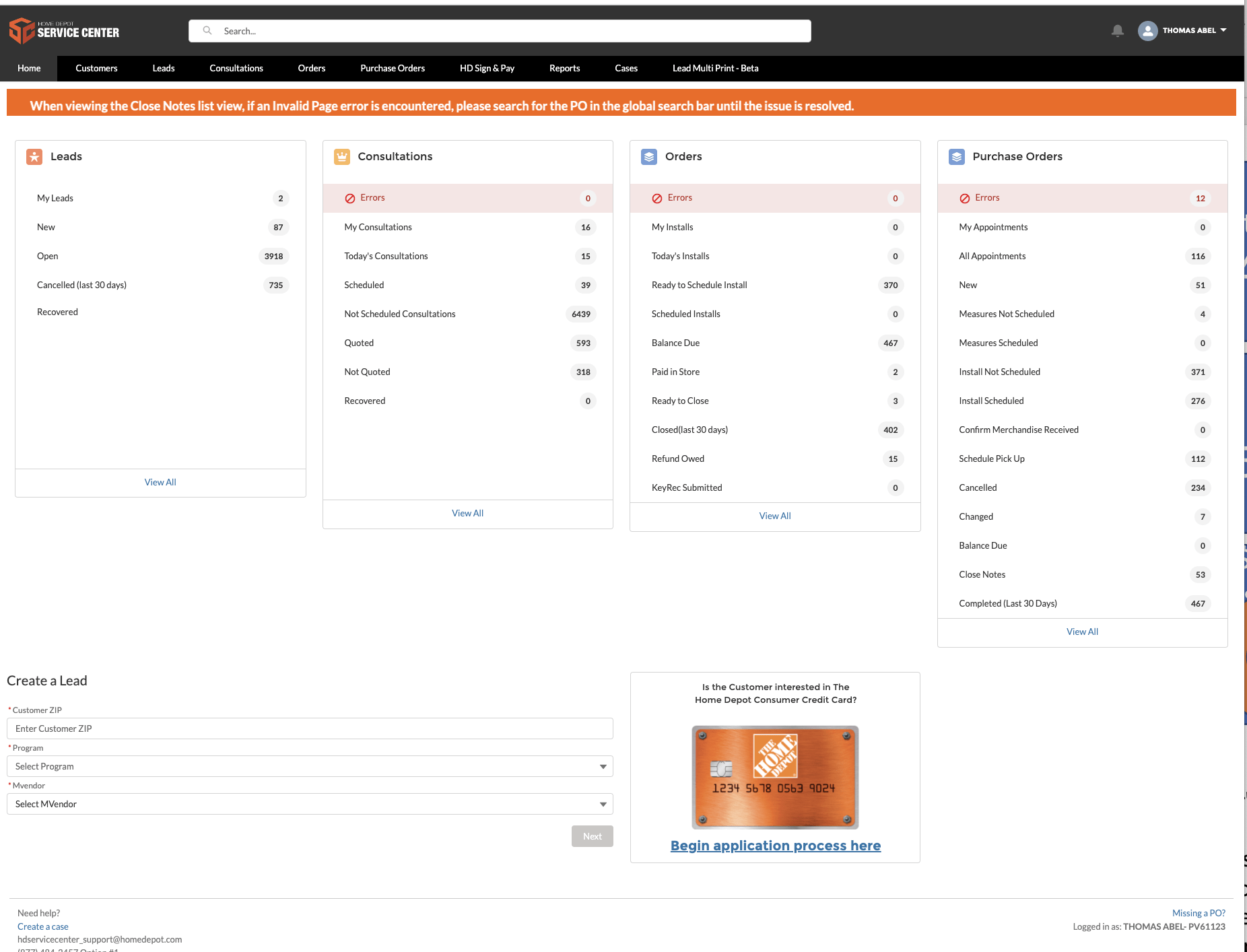
Task: Focus the global Search field
Action: (500, 31)
